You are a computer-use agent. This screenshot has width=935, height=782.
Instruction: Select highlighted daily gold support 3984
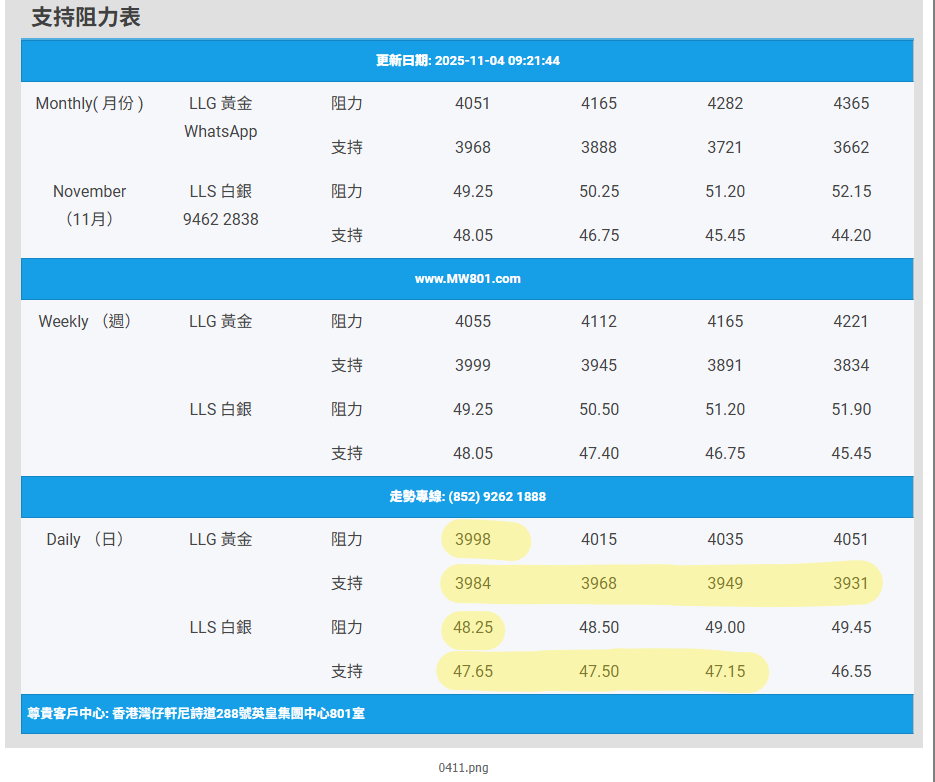(x=473, y=584)
